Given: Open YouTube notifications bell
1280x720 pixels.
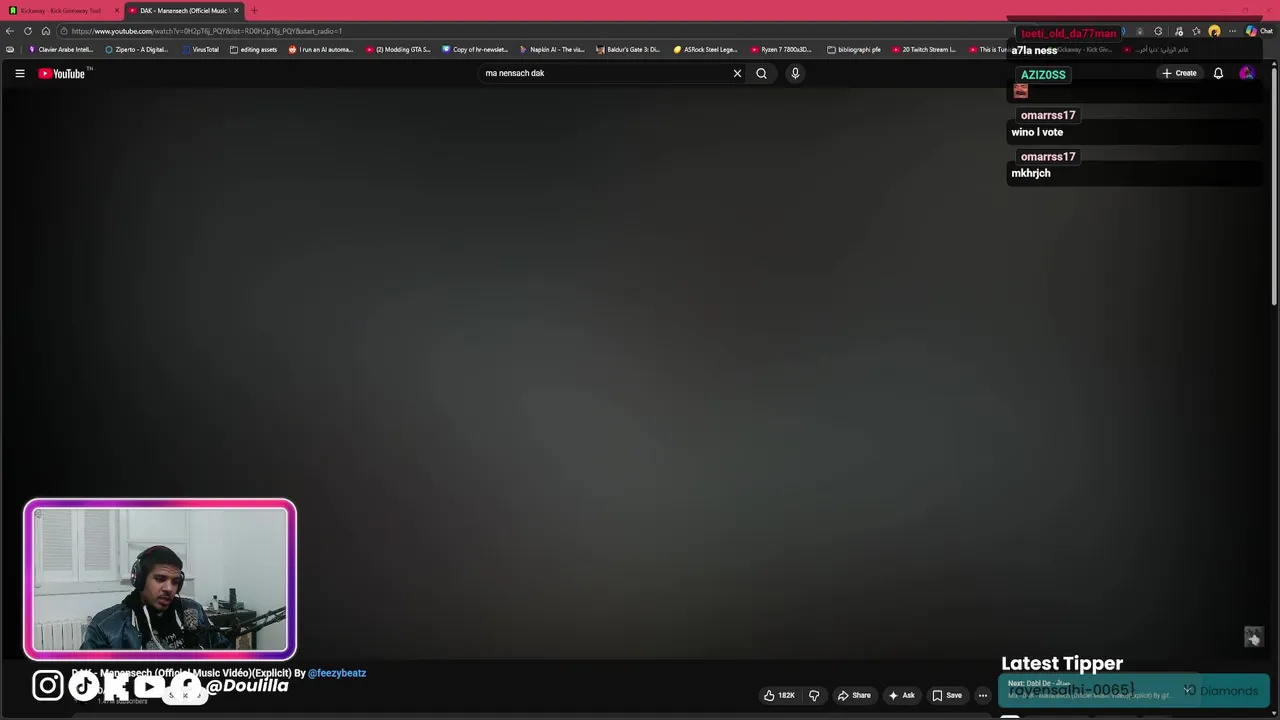Looking at the screenshot, I should 1218,73.
